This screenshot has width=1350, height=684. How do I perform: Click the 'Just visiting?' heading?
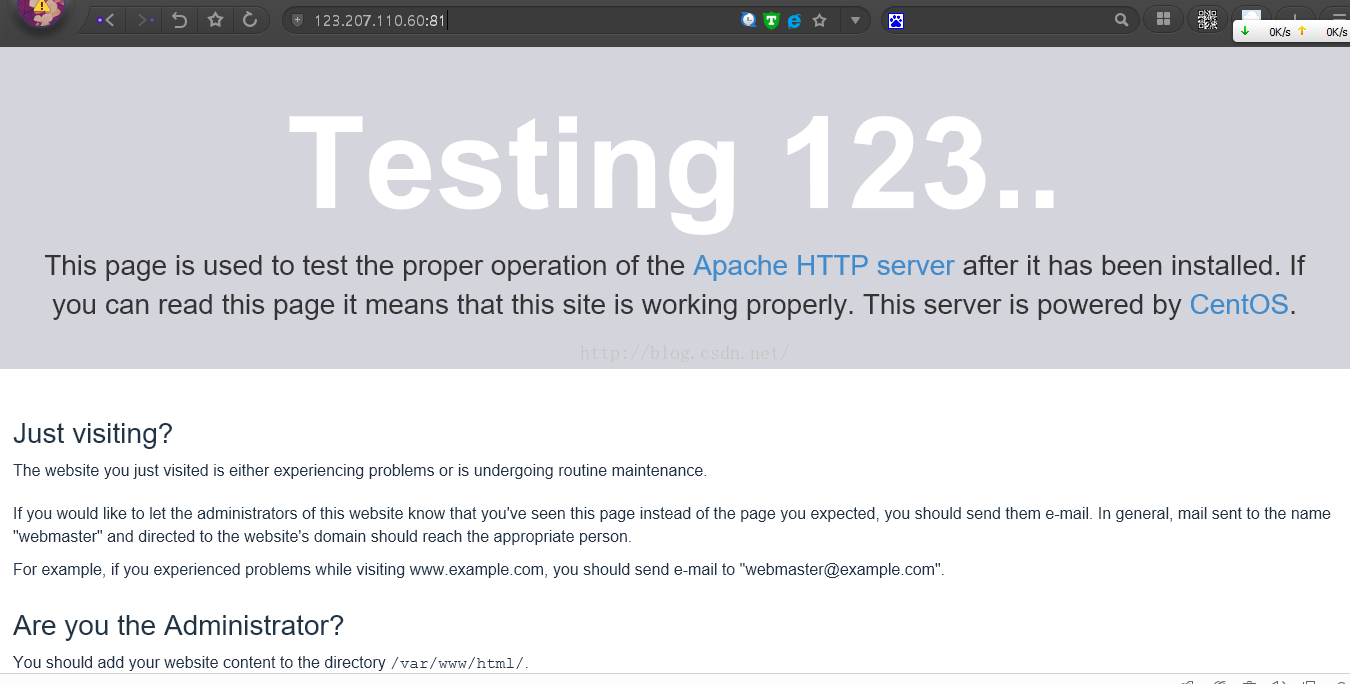tap(93, 433)
